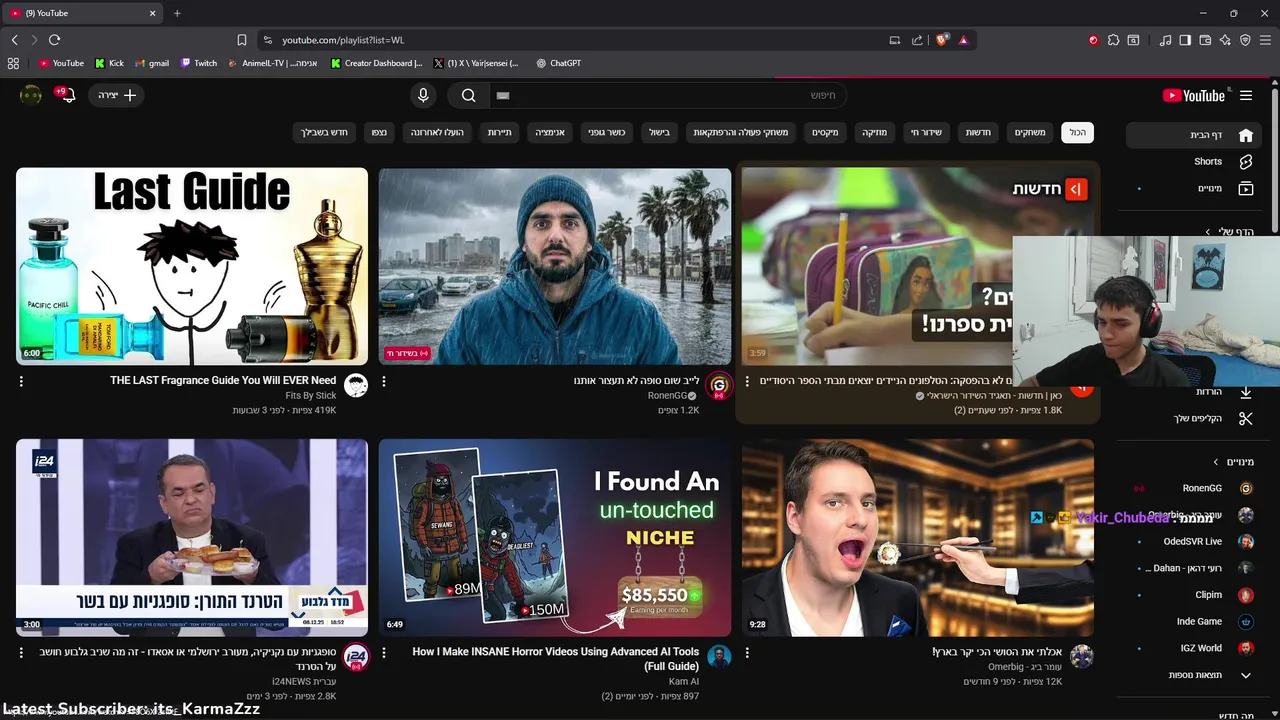Open the Last Guide fragrance video thumbnail

click(x=192, y=266)
